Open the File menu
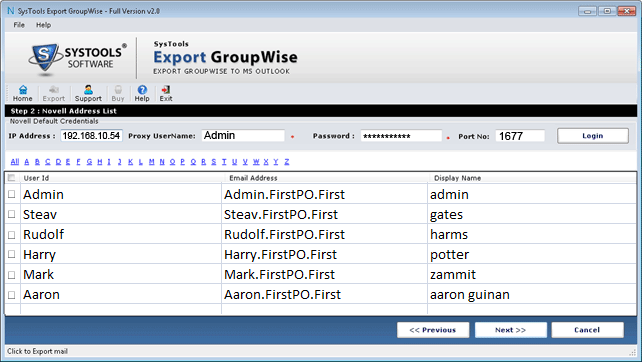The height and width of the screenshot is (362, 642). click(x=19, y=25)
